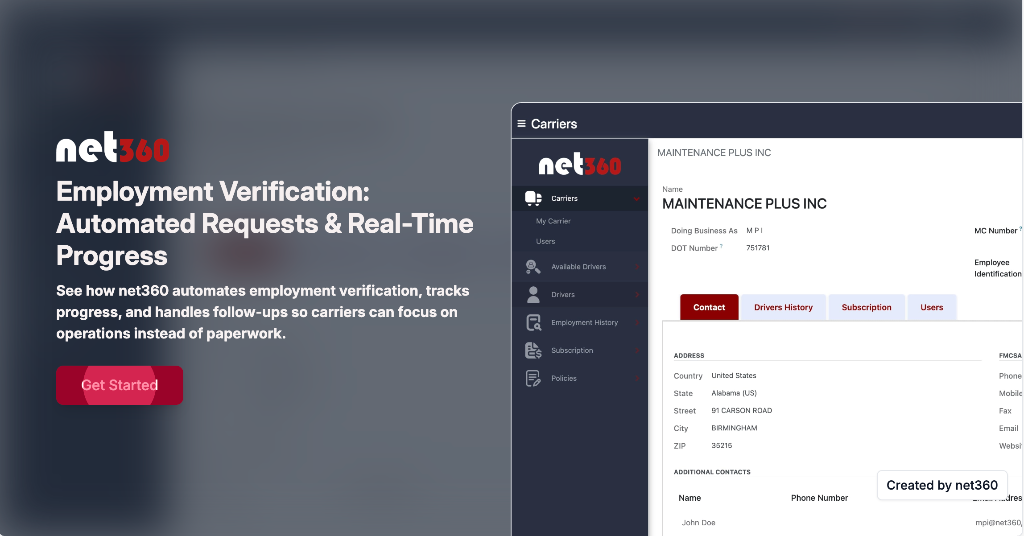Switch to the Subscription tab
Image resolution: width=1024 pixels, height=536 pixels.
tap(866, 307)
